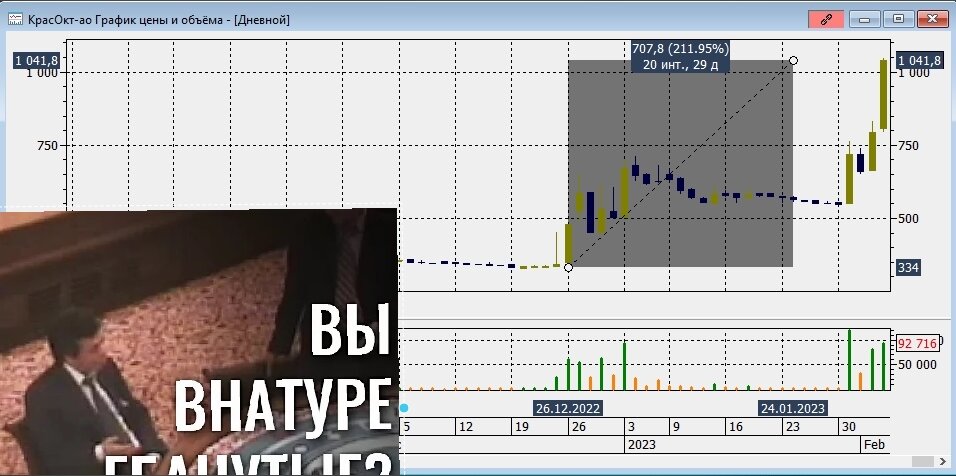Minimize the КрасОкт-ао chart window
956x476 pixels.
pyautogui.click(x=865, y=19)
